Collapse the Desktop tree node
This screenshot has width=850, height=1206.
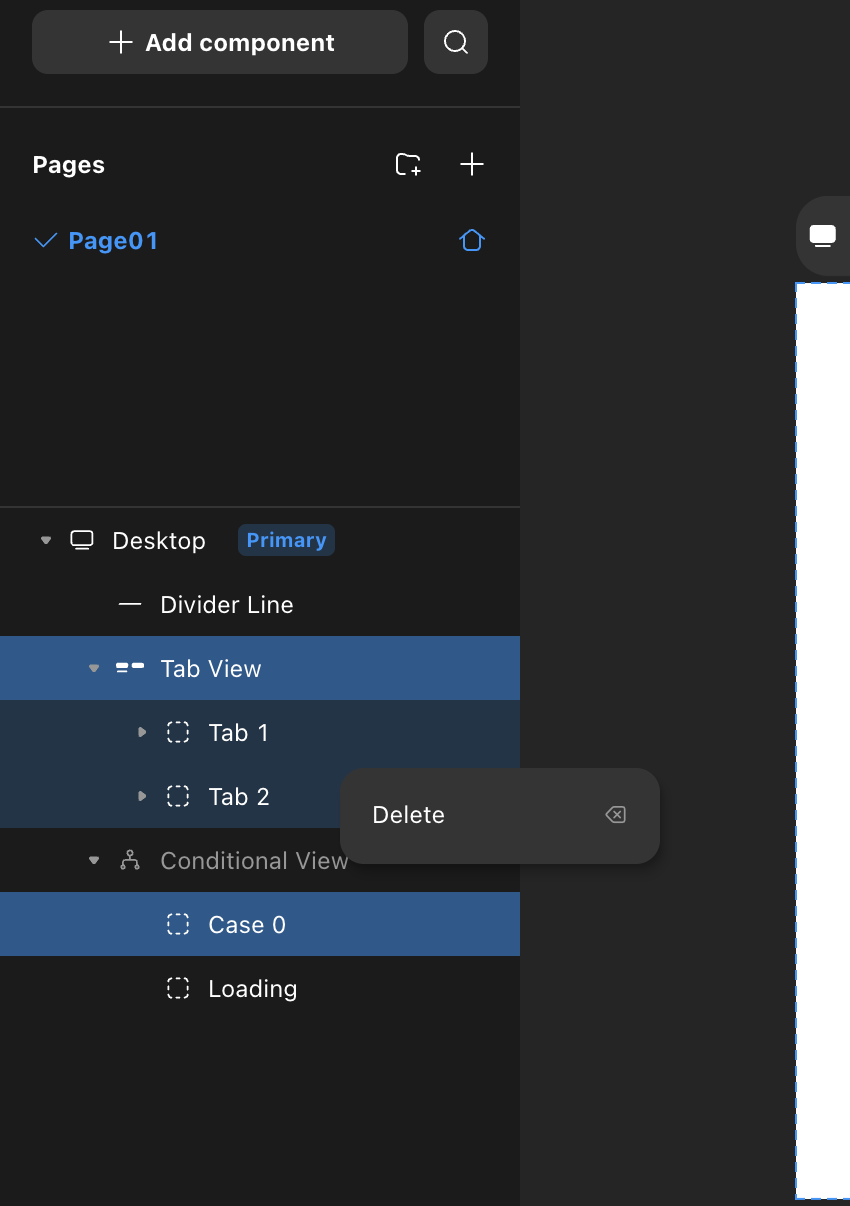pyautogui.click(x=45, y=540)
